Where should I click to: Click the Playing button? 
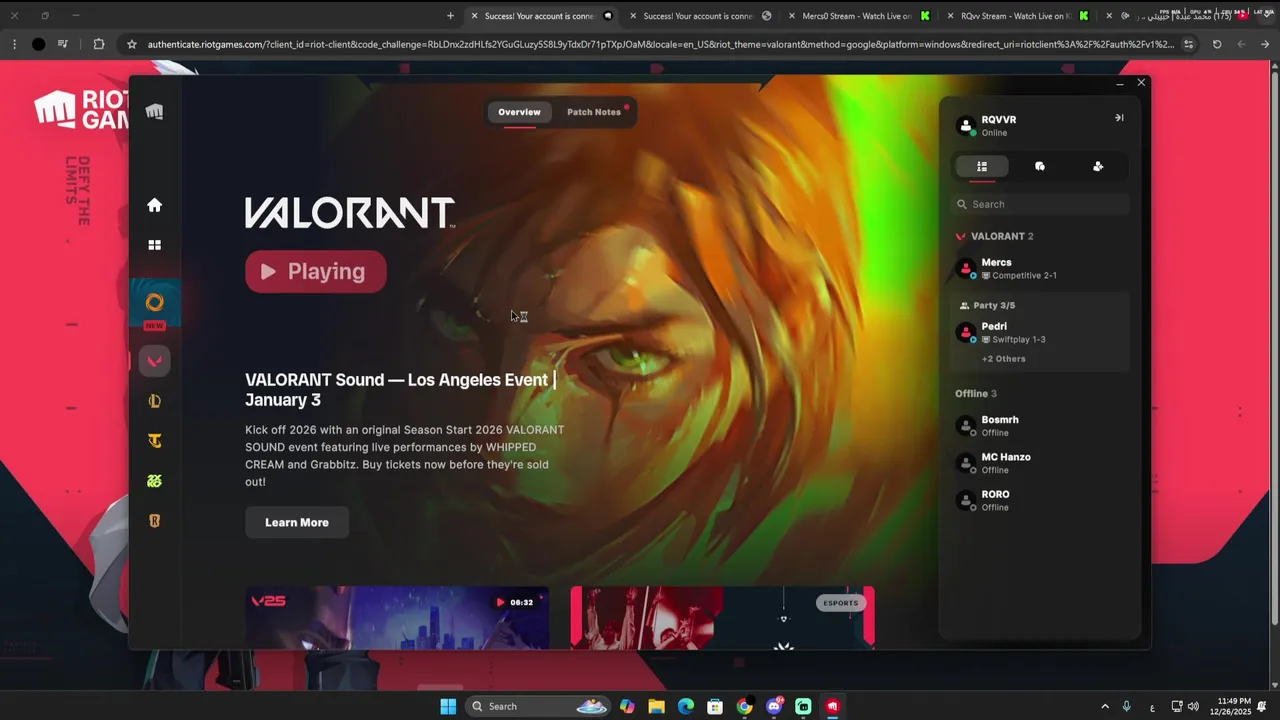[316, 271]
